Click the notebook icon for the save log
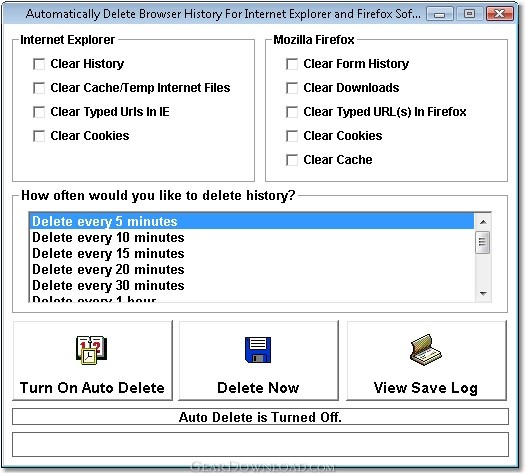 point(426,349)
